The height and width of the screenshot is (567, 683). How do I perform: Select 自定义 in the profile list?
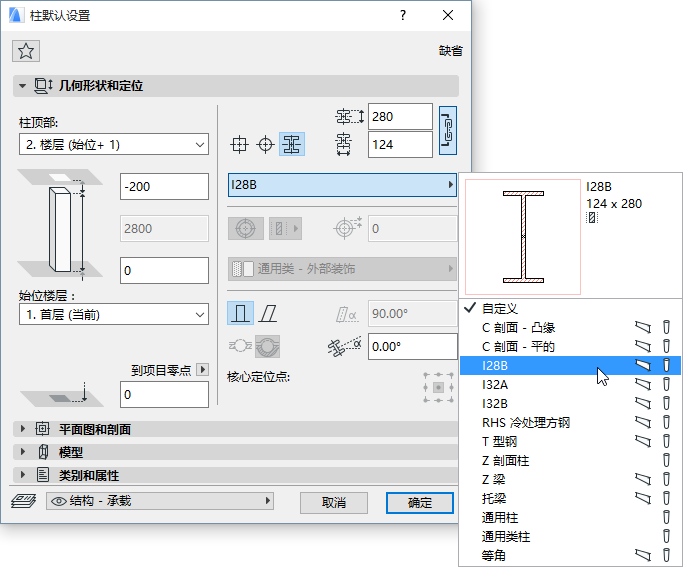(570, 308)
